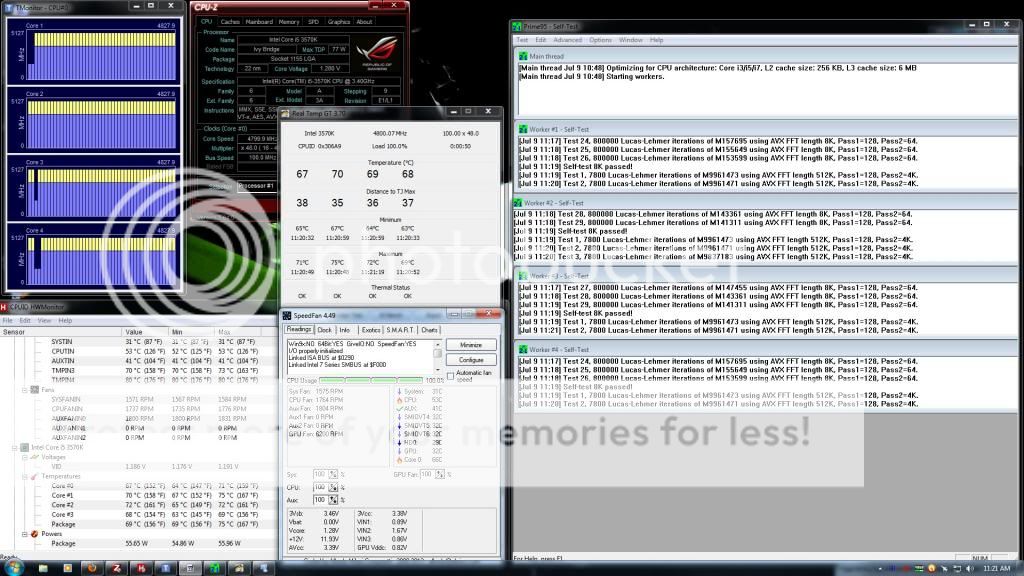Click the Worker #2 Self-Test window icon
The height and width of the screenshot is (576, 1024).
(518, 203)
